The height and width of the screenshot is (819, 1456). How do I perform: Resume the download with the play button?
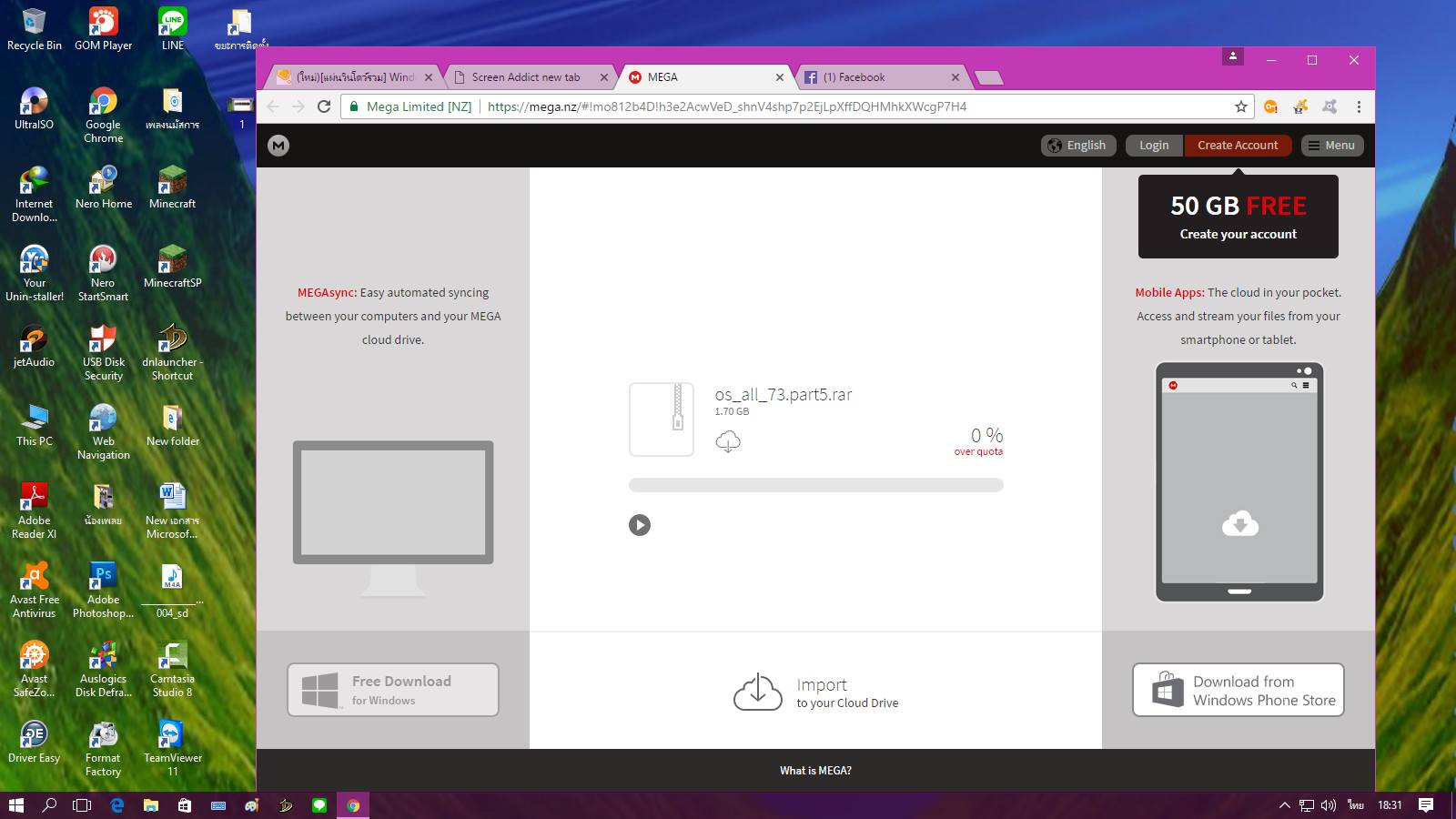(x=640, y=525)
